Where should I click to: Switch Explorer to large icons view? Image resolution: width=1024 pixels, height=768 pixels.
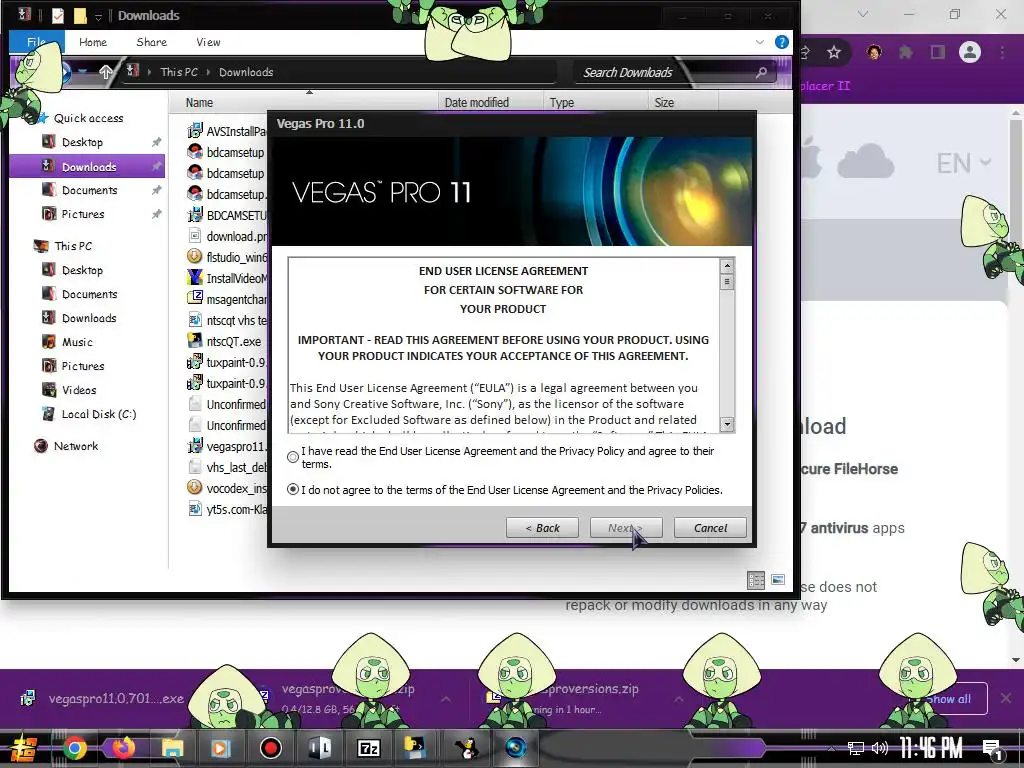777,580
